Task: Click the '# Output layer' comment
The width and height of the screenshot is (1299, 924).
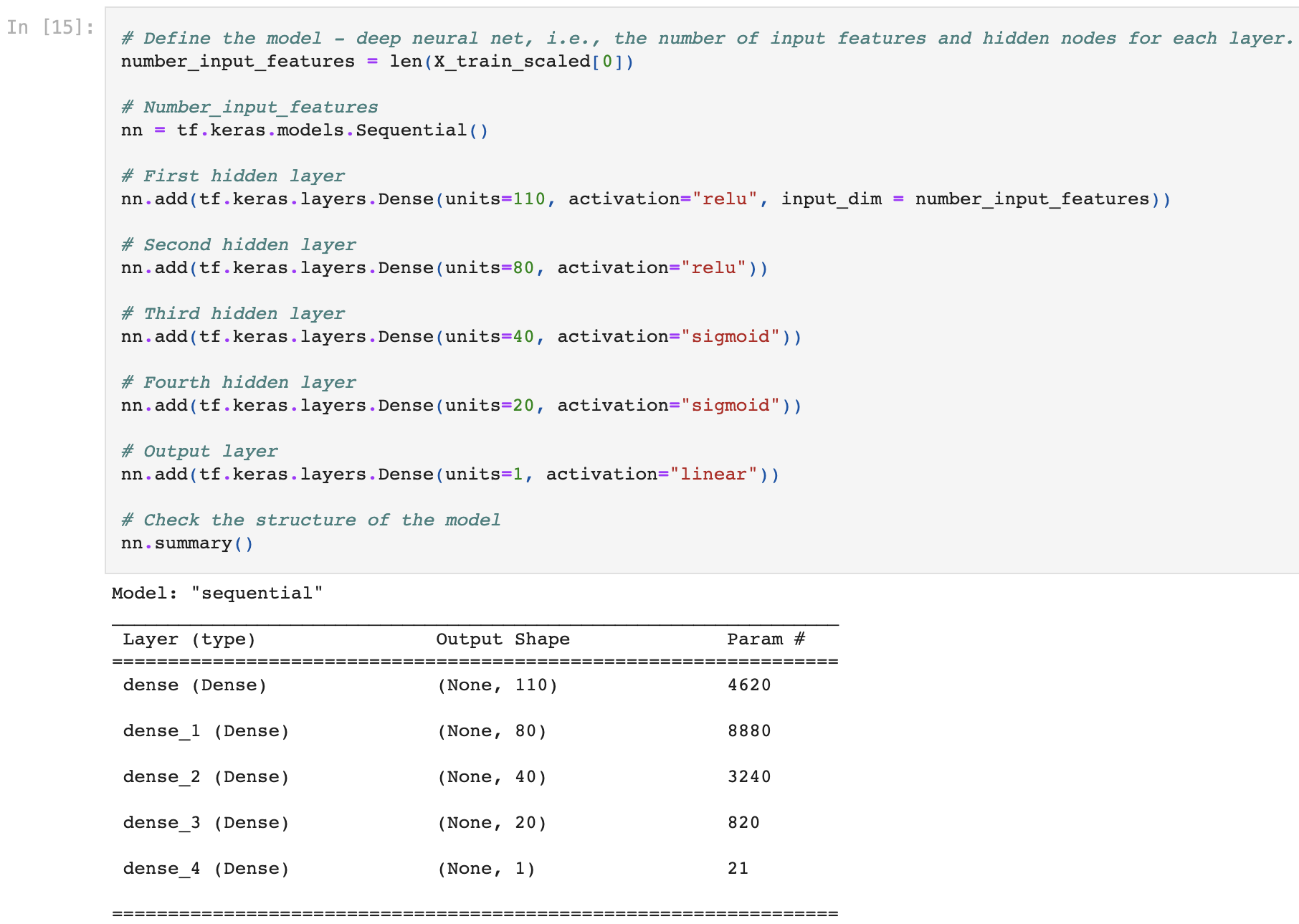Action: pyautogui.click(x=199, y=452)
